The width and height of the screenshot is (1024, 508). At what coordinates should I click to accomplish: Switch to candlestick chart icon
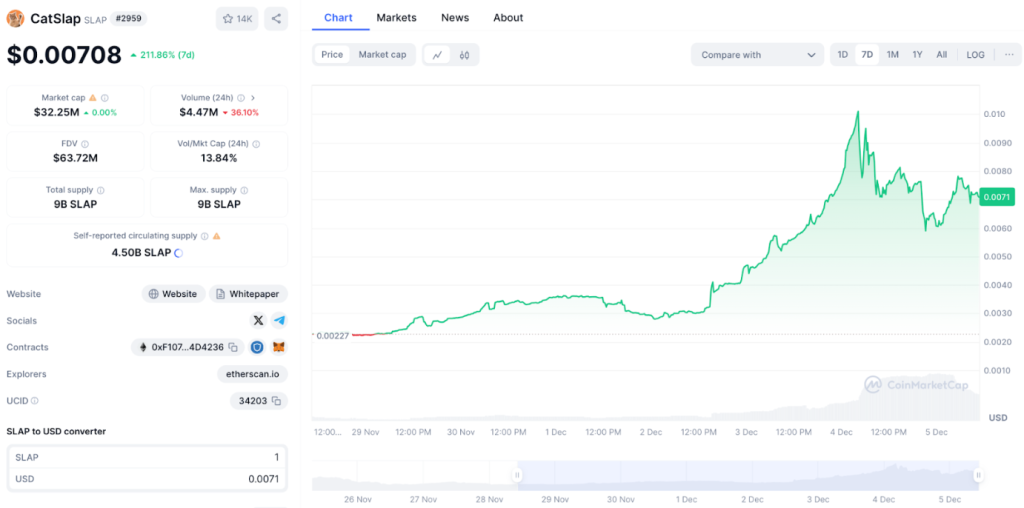click(464, 55)
